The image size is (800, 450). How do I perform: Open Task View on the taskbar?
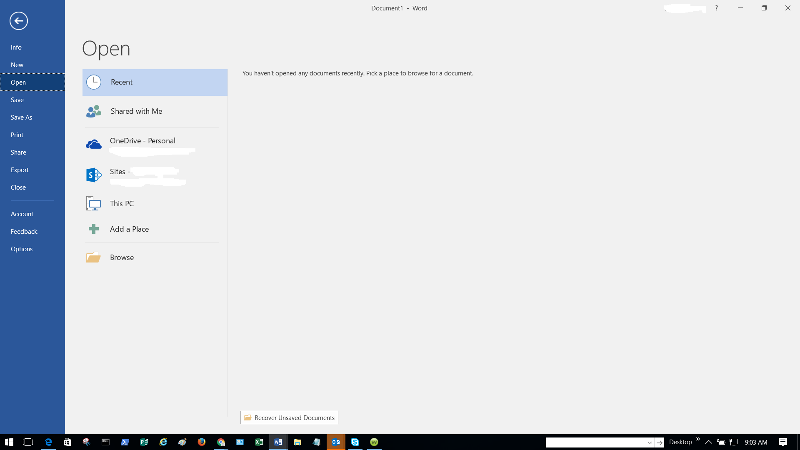28,442
